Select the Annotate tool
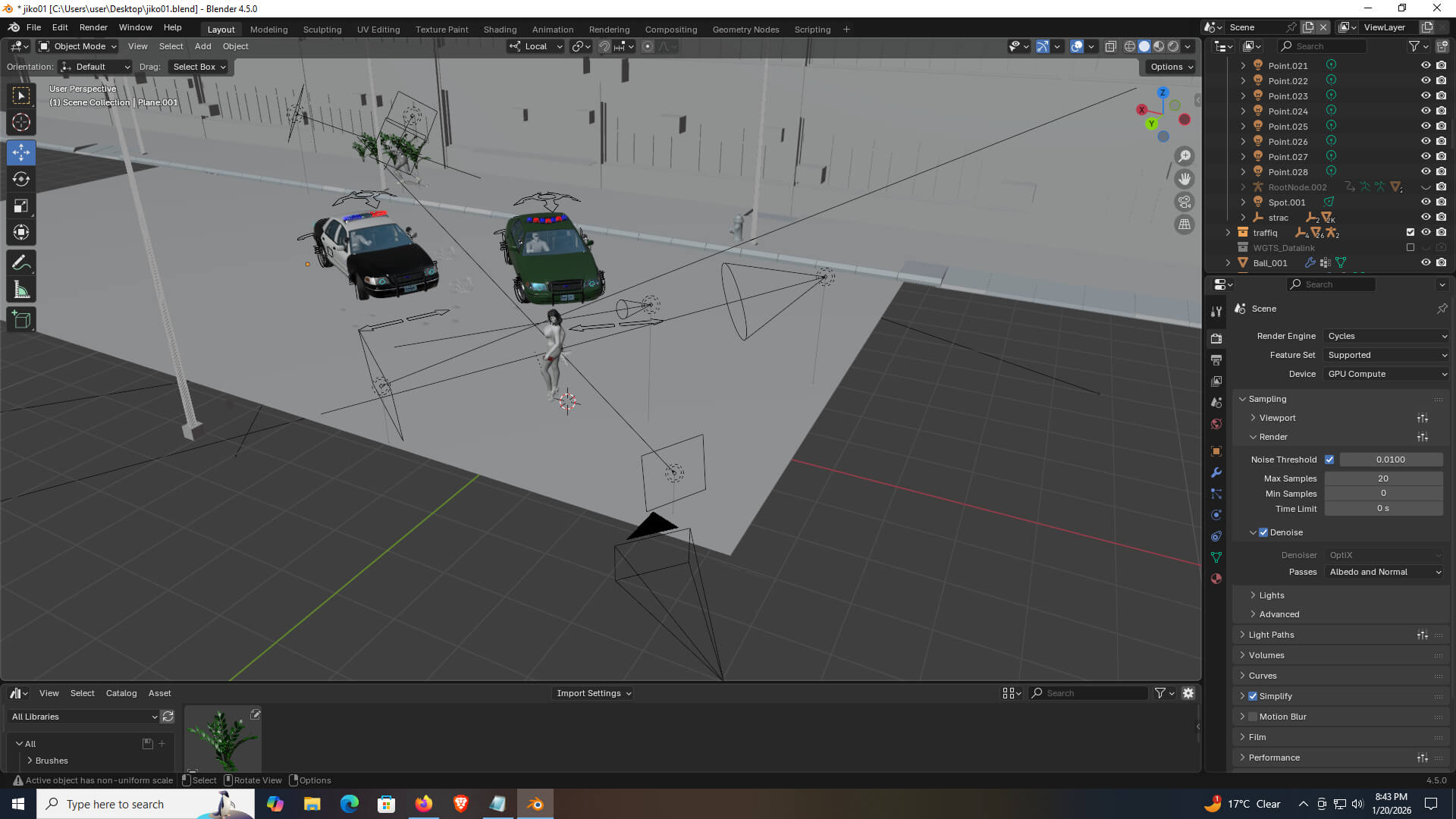The height and width of the screenshot is (819, 1456). 21,263
